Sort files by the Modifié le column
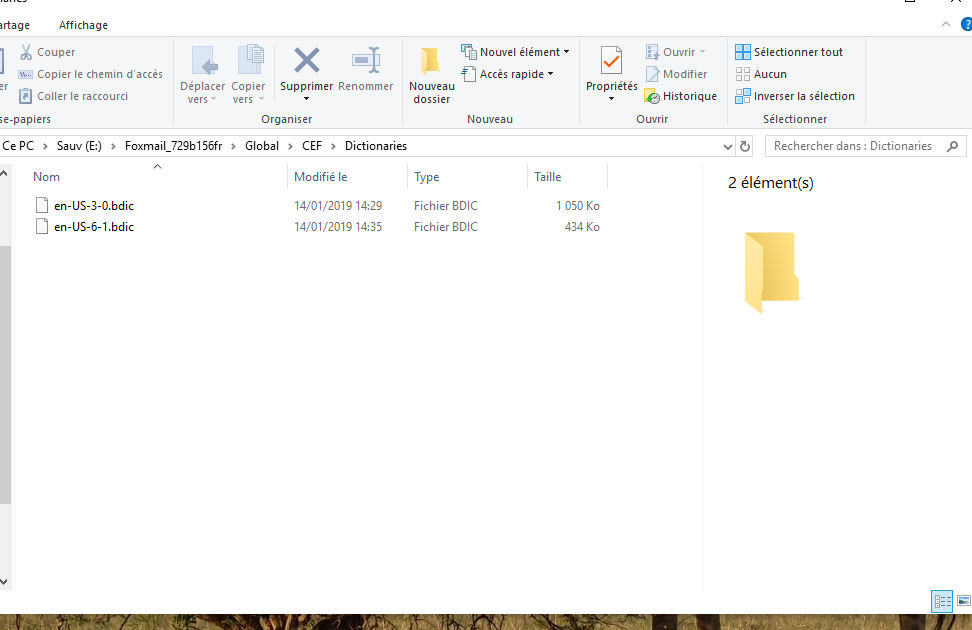Screen dimensions: 972x630 point(321,177)
